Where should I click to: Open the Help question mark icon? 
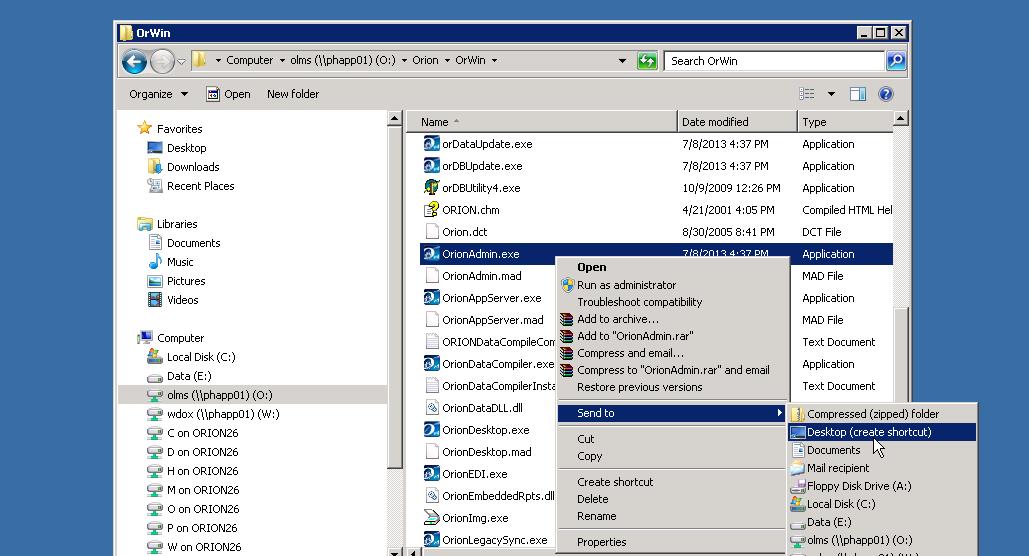point(885,94)
